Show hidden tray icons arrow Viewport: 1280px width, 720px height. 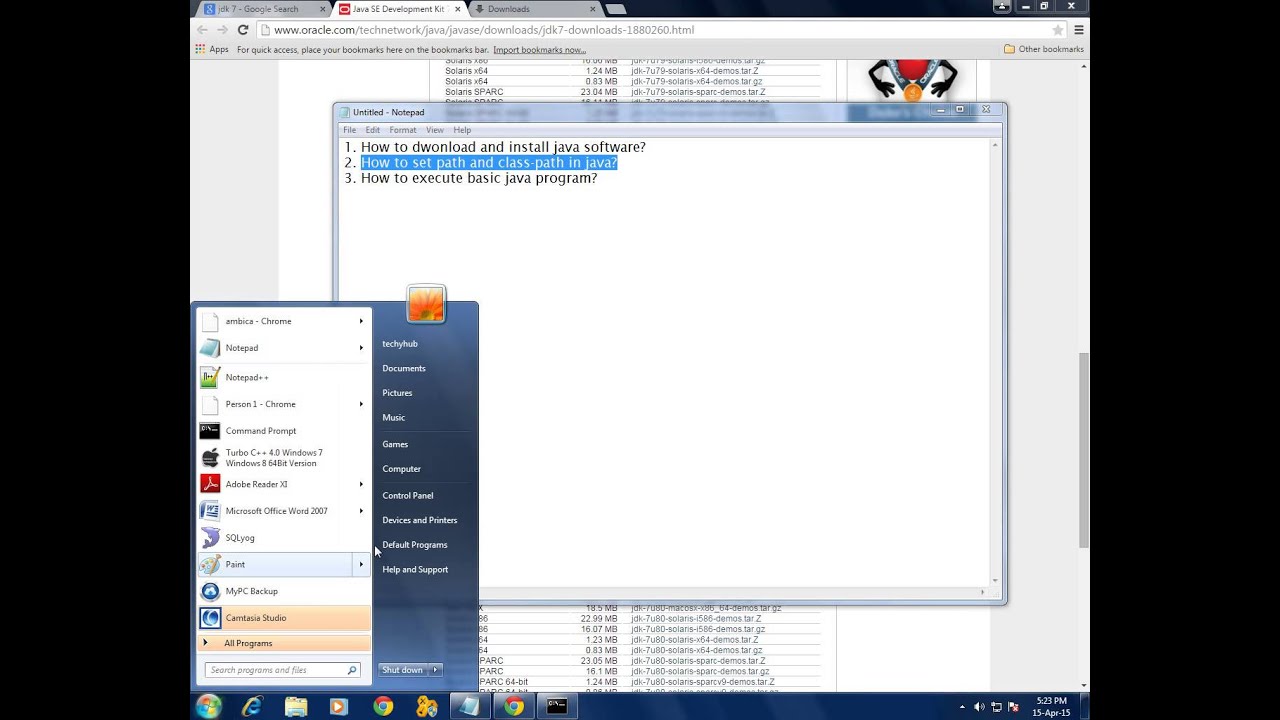pyautogui.click(x=963, y=707)
